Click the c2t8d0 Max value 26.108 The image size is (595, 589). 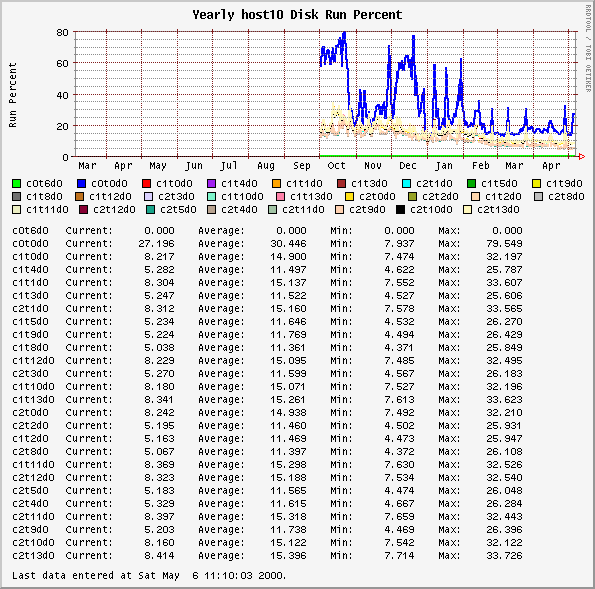pos(504,452)
